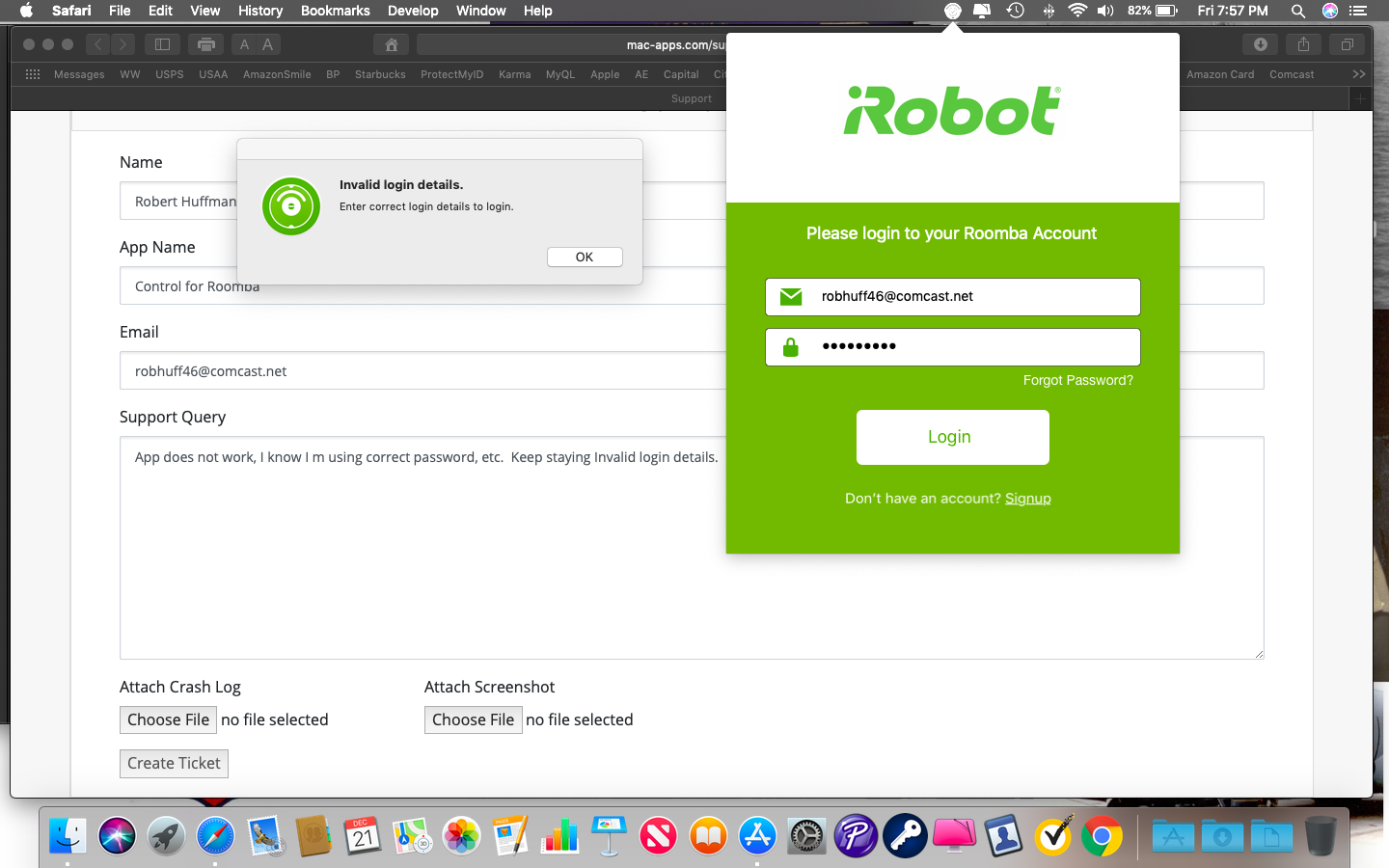
Task: Open Photos app in the Dock
Action: coord(461,836)
